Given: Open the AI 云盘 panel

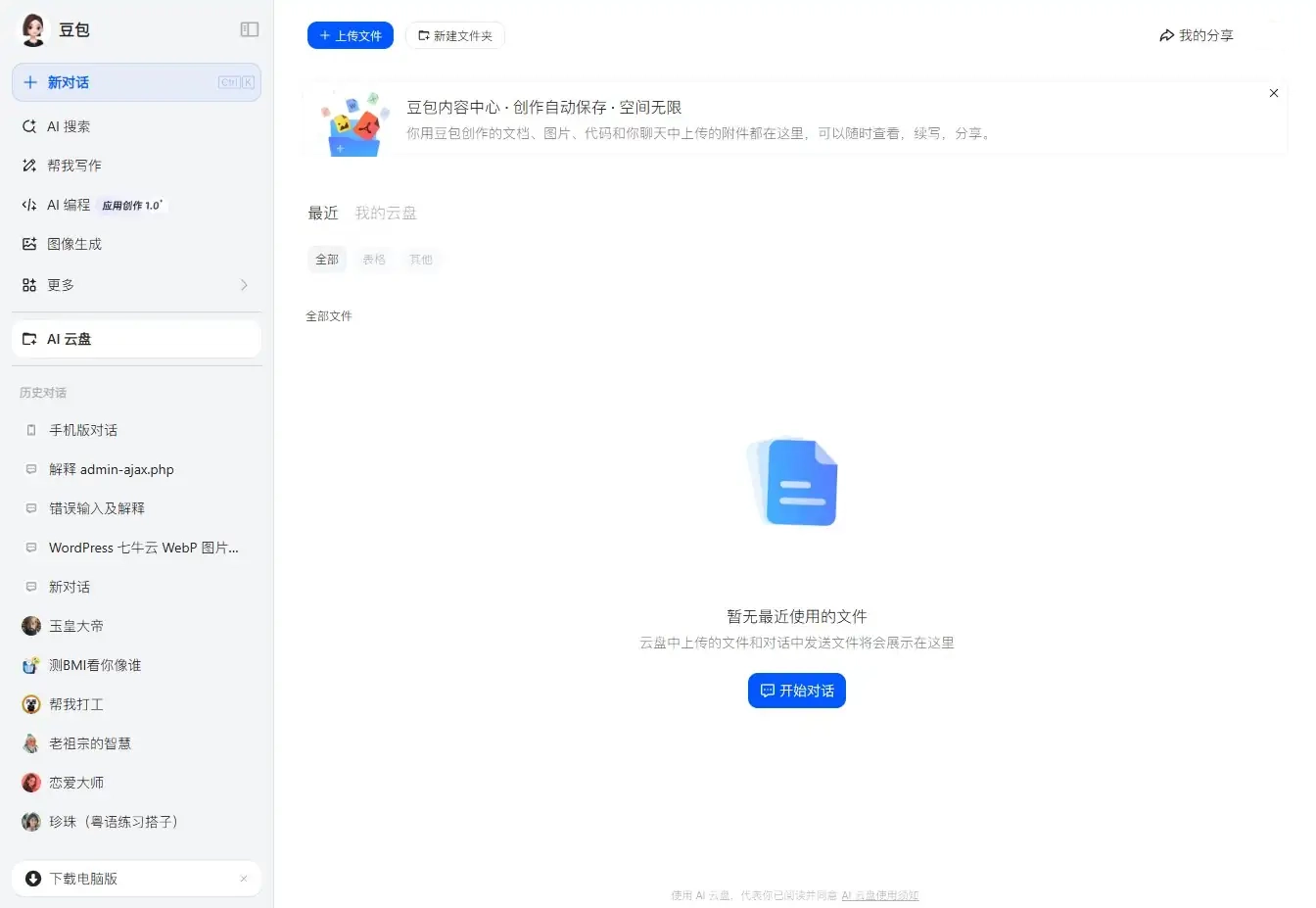Looking at the screenshot, I should (x=69, y=338).
